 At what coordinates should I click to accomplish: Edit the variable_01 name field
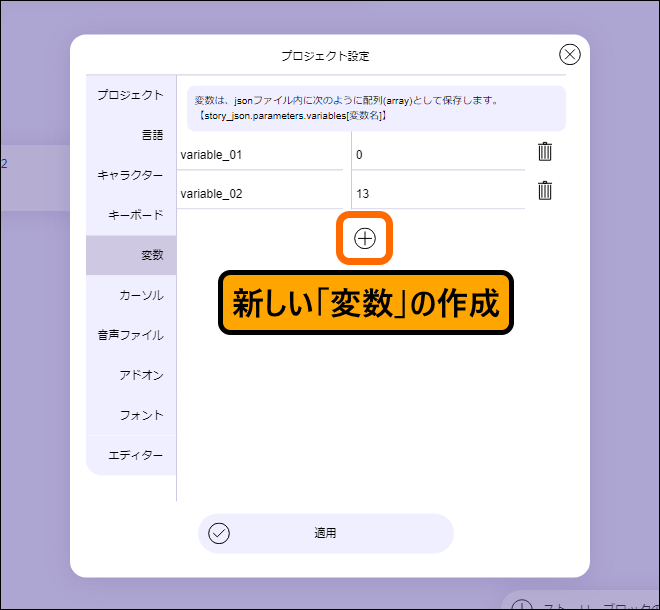click(261, 155)
